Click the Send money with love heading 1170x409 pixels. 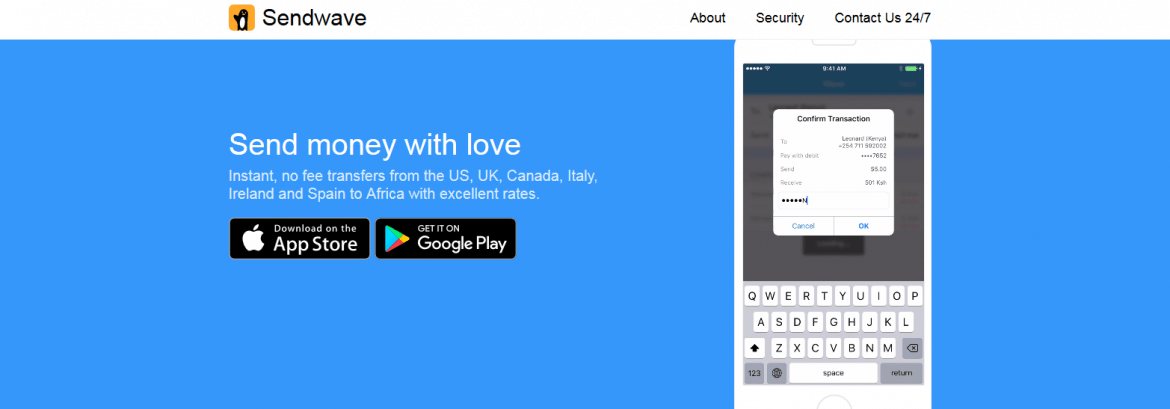pyautogui.click(x=375, y=145)
